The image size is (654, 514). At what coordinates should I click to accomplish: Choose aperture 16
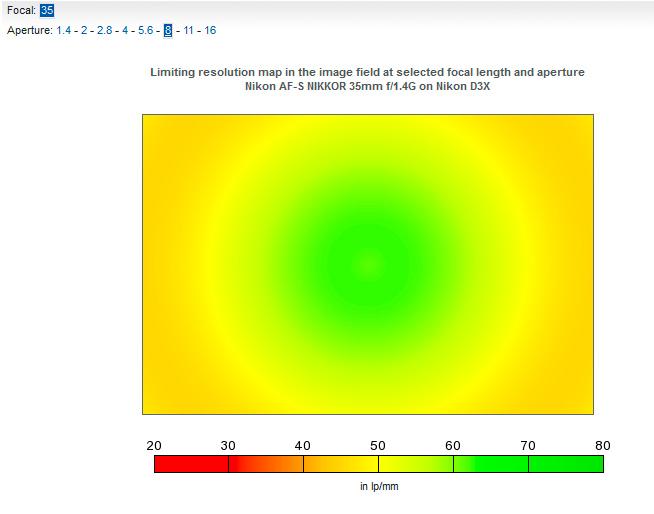click(x=210, y=30)
